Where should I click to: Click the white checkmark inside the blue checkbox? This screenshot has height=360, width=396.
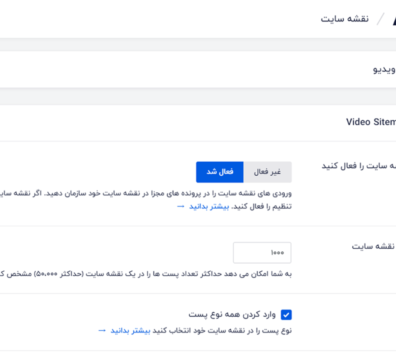[x=286, y=315]
